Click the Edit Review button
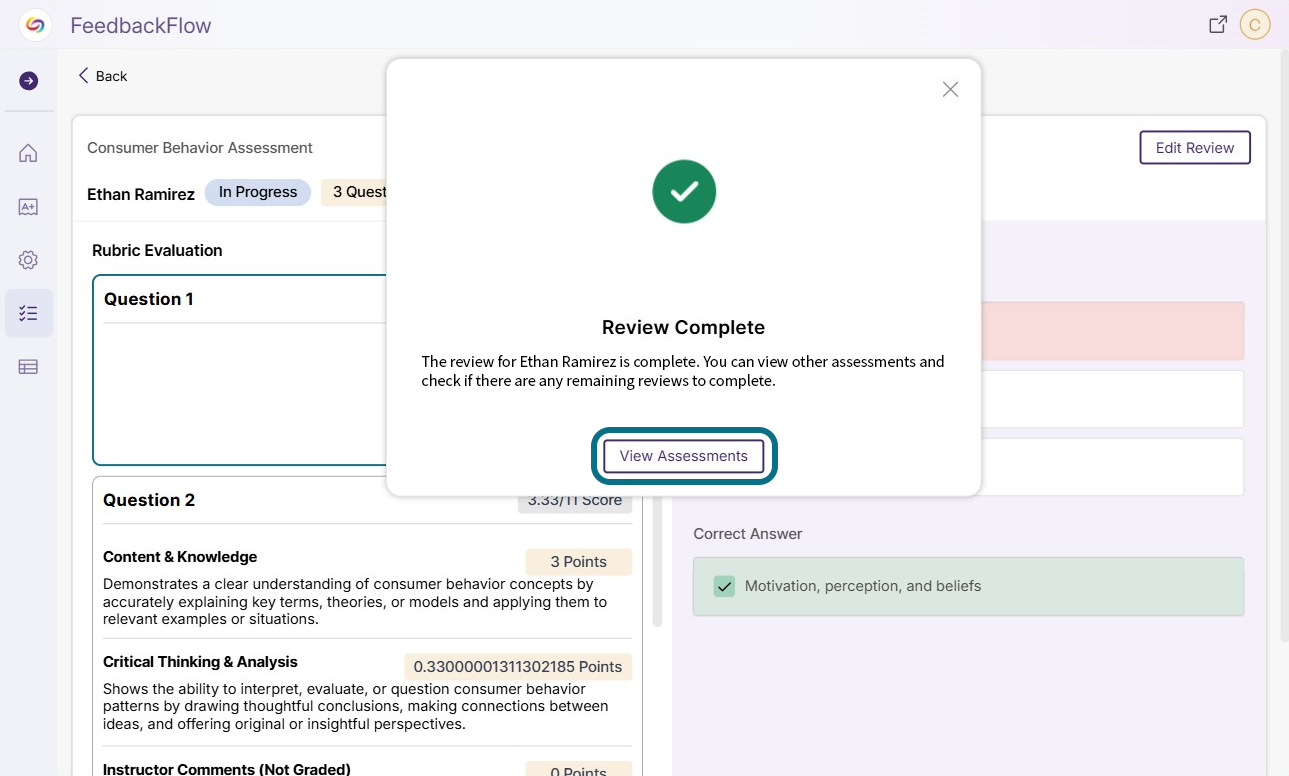The image size is (1289, 776). pos(1195,147)
